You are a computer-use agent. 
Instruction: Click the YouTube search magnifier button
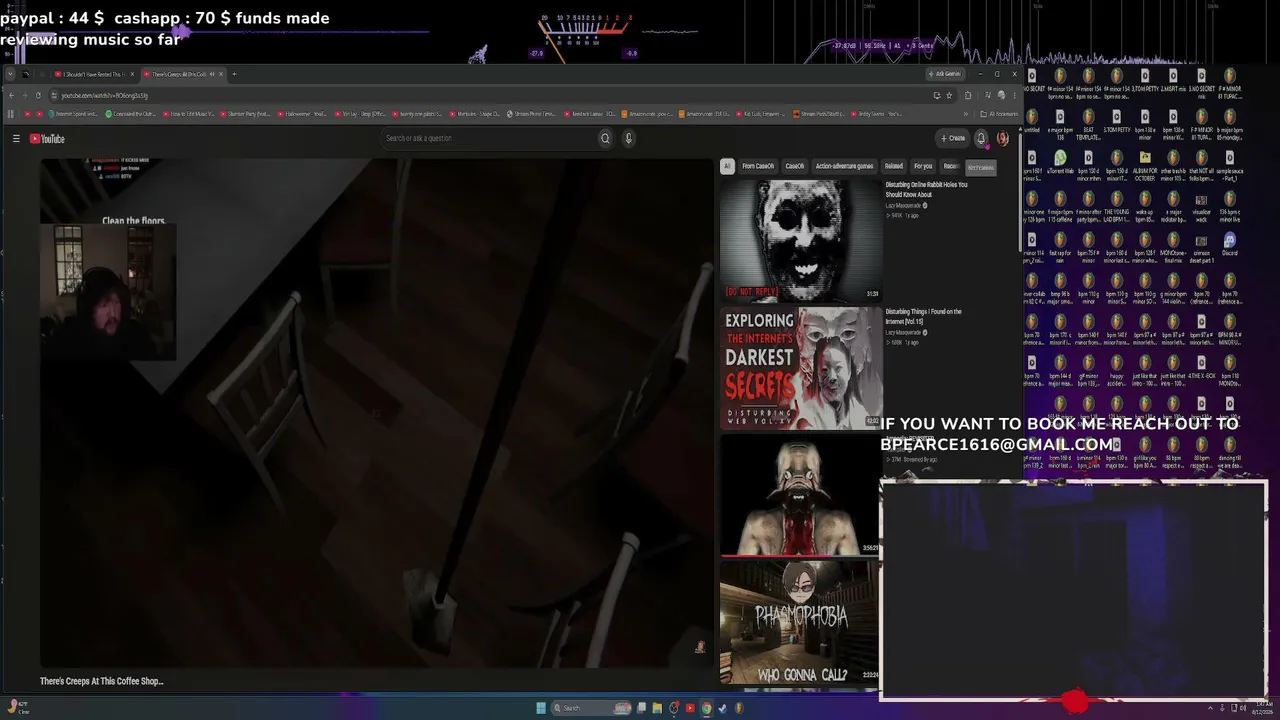coord(605,139)
